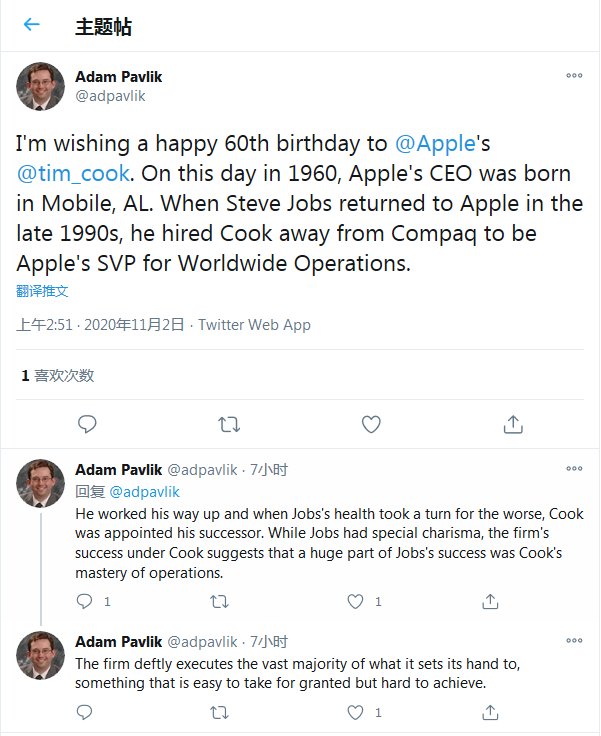View the 1 喜欢次数 likes list
The image size is (601, 736).
pos(58,375)
